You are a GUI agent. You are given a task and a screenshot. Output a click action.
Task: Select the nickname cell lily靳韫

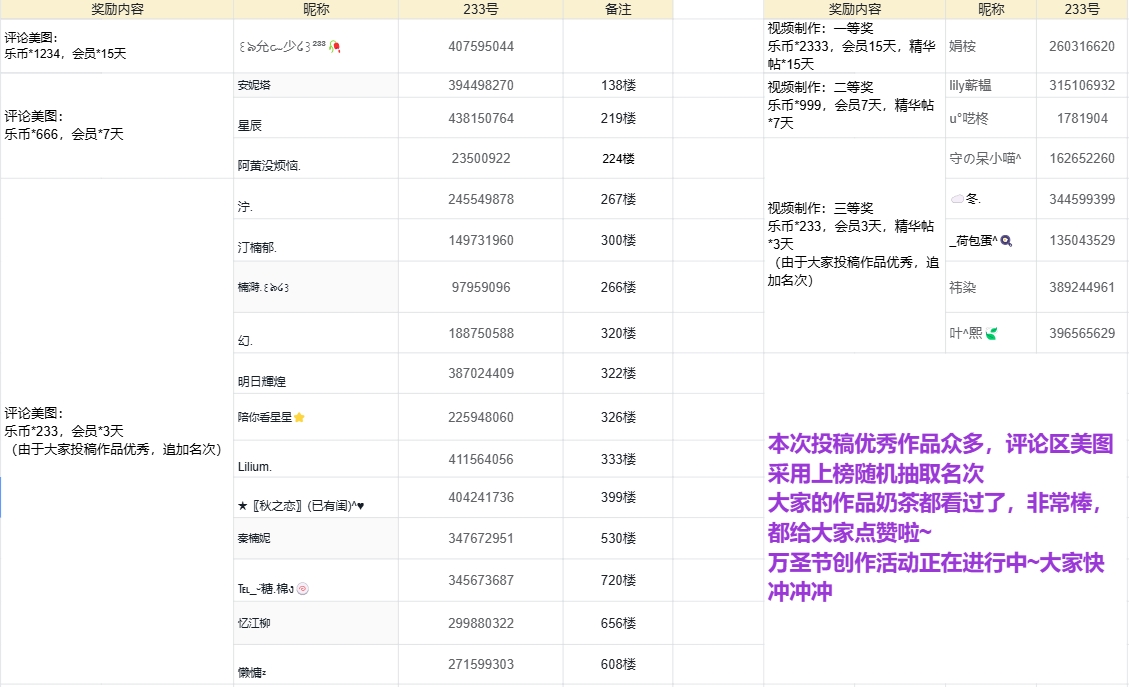click(x=991, y=85)
